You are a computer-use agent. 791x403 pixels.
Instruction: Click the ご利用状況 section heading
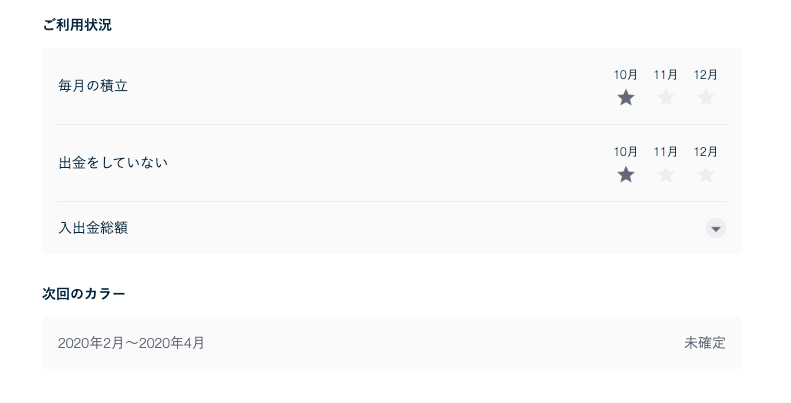(x=77, y=25)
